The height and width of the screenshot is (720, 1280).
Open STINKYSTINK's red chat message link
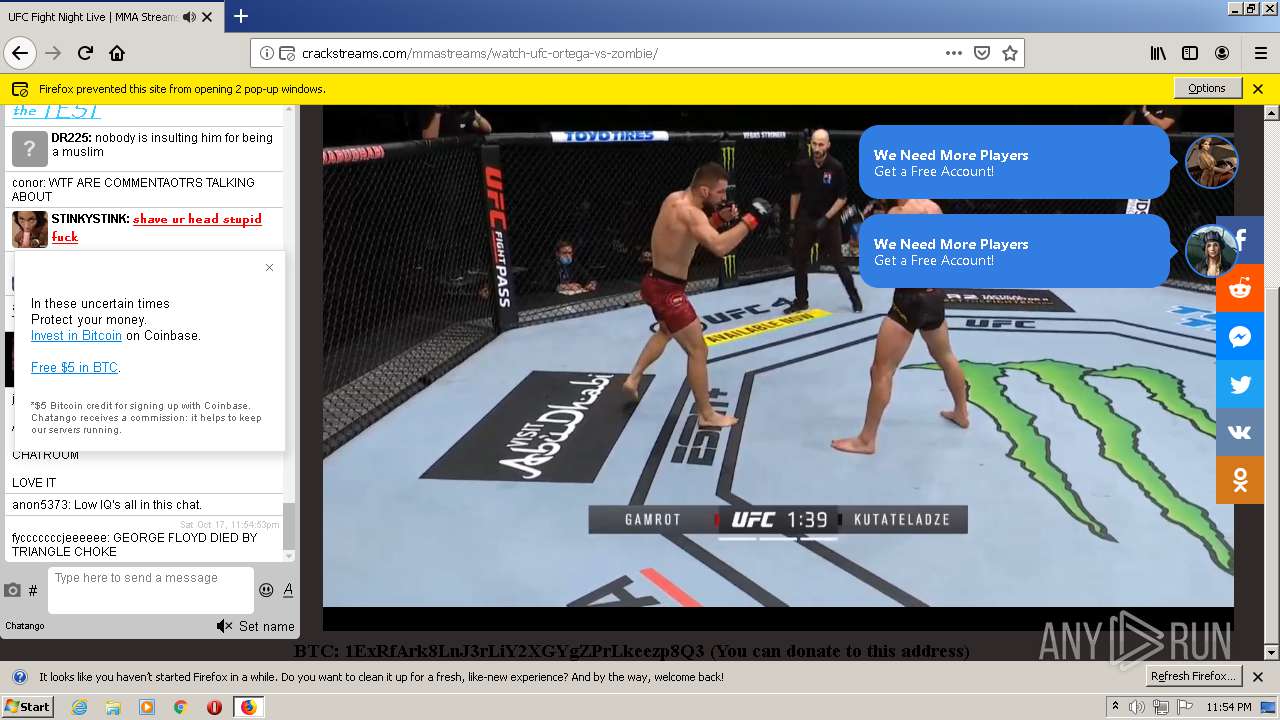pos(157,228)
